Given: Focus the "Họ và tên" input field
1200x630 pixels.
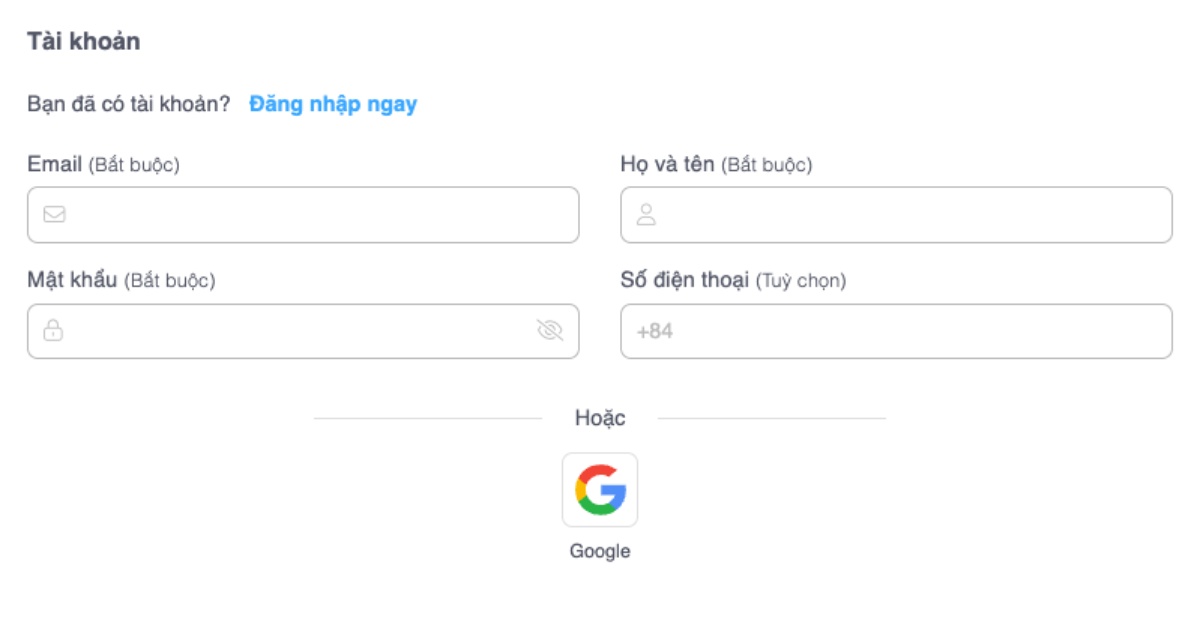Looking at the screenshot, I should point(910,214).
